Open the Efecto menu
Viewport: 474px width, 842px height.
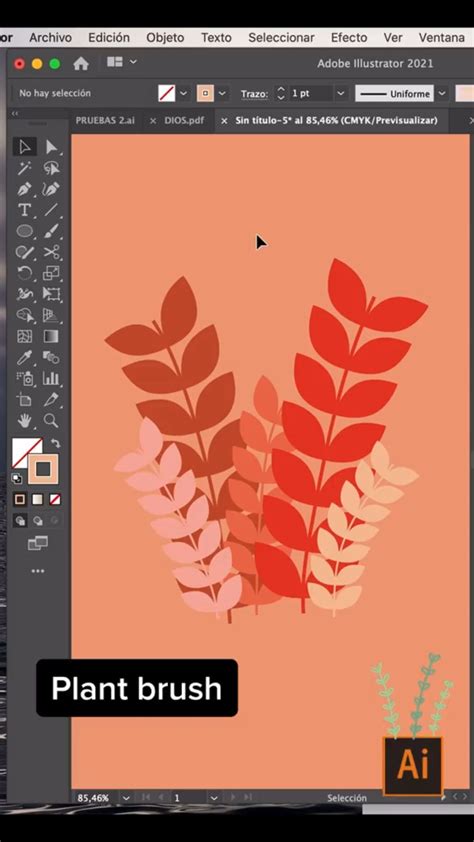(x=349, y=38)
